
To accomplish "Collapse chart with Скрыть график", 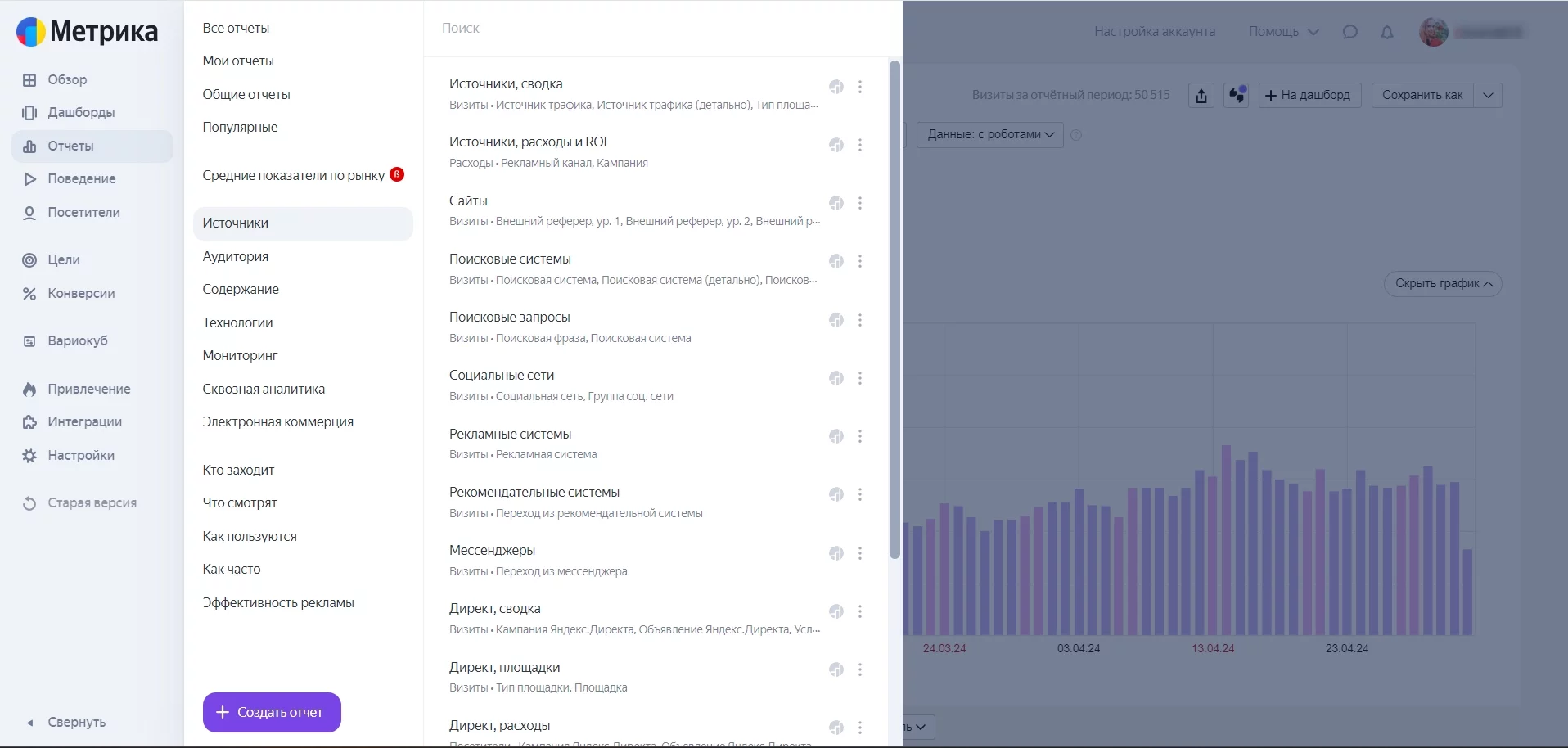I will (x=1442, y=284).
